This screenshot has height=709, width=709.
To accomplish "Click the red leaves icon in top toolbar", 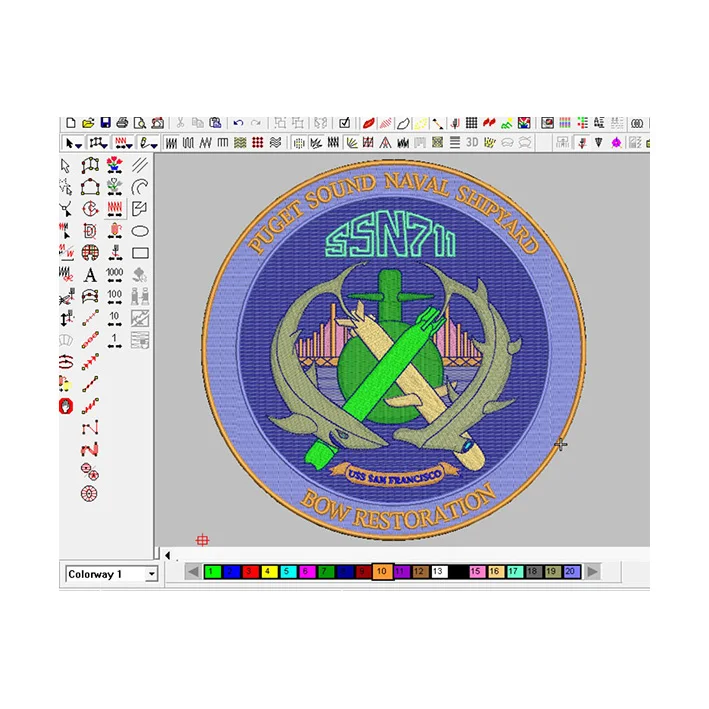I will [x=489, y=123].
